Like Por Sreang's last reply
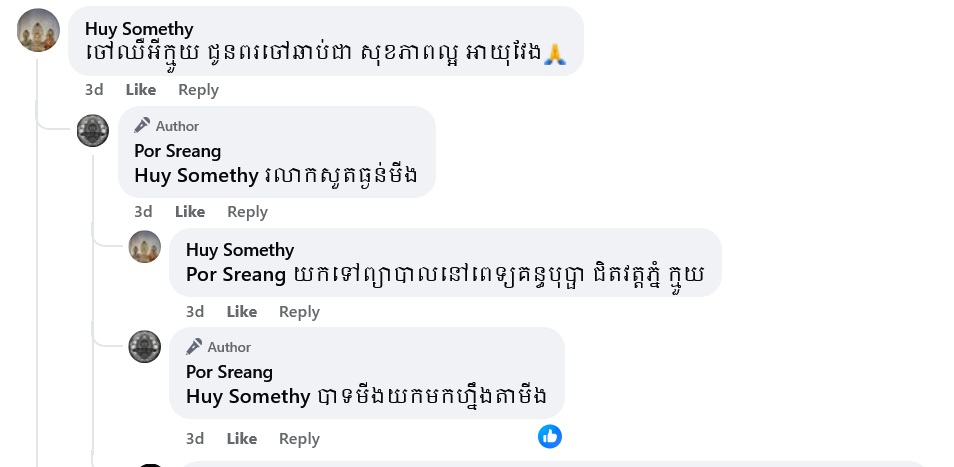Viewport: 954px width, 467px height. click(241, 439)
